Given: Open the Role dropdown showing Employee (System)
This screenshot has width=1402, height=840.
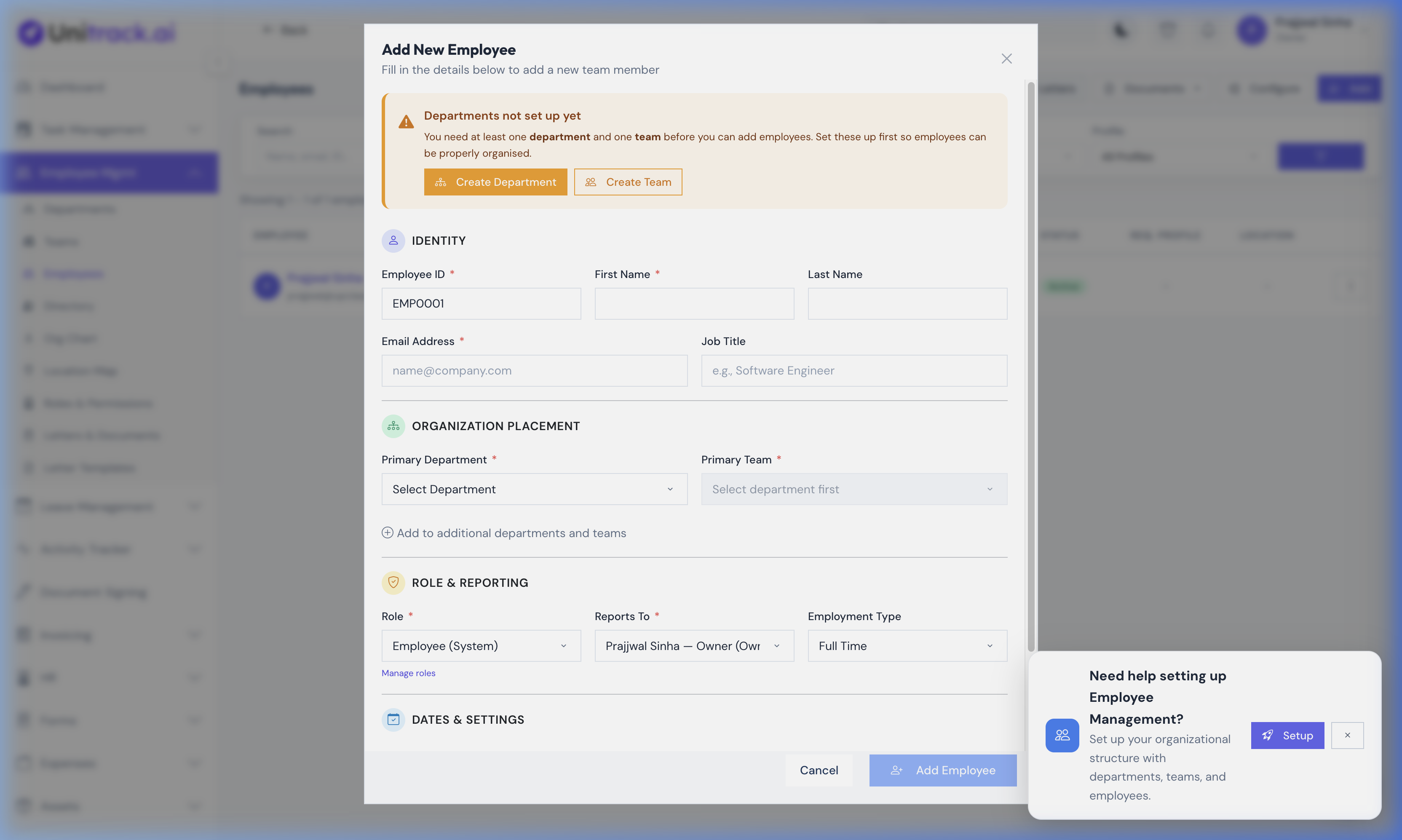Looking at the screenshot, I should 481,645.
